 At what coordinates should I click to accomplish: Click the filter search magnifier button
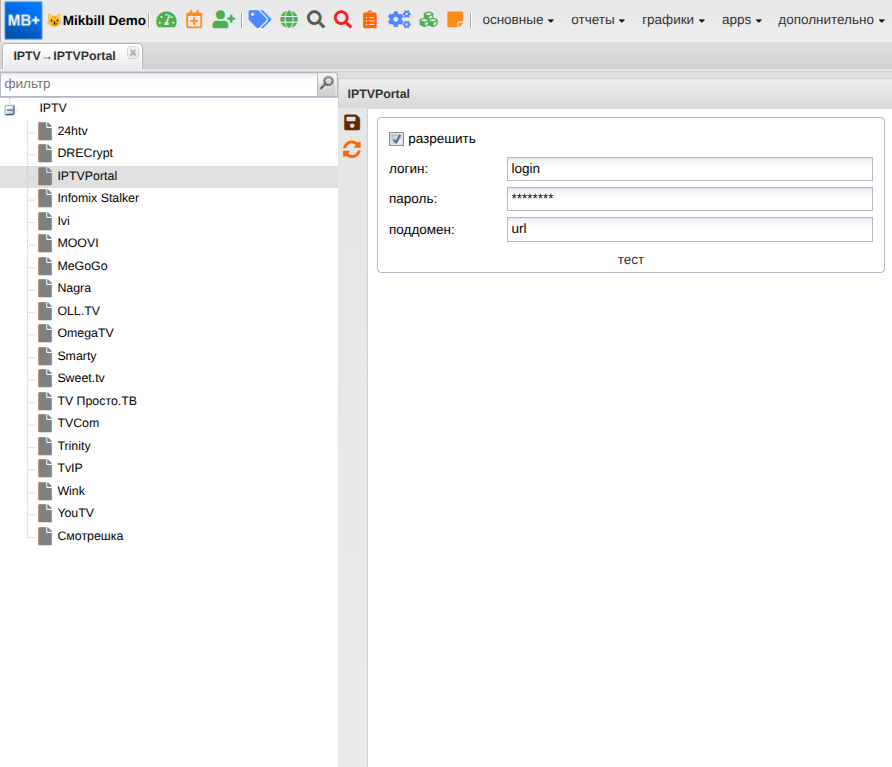327,84
